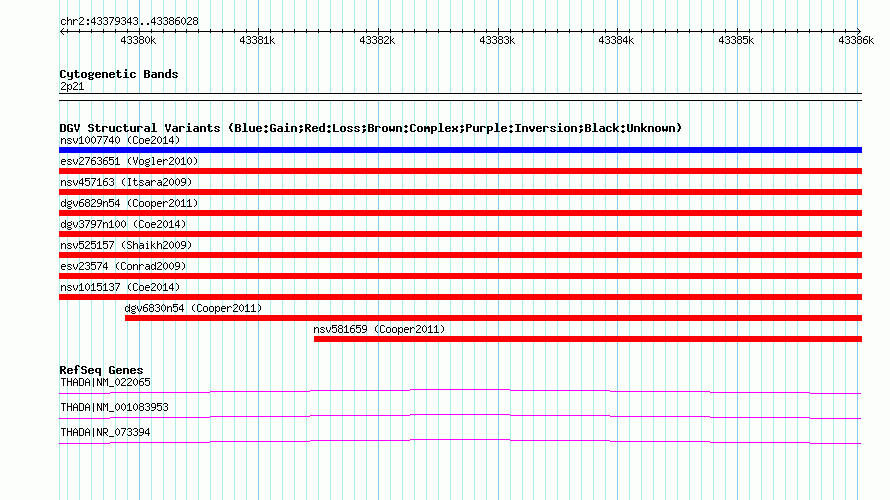Image resolution: width=890 pixels, height=500 pixels.
Task: Open variant label dgv3797n100 (Coe2014)
Action: [x=123, y=224]
